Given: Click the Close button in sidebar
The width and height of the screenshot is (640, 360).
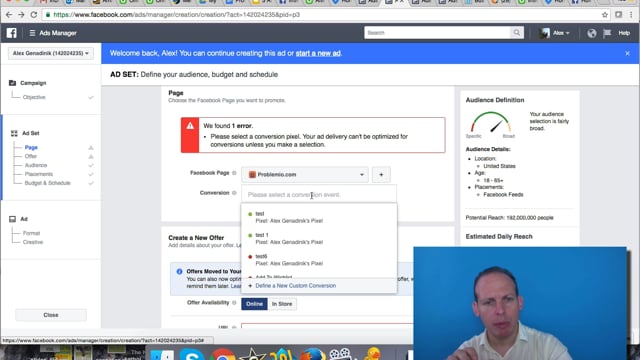Looking at the screenshot, I should pos(51,315).
